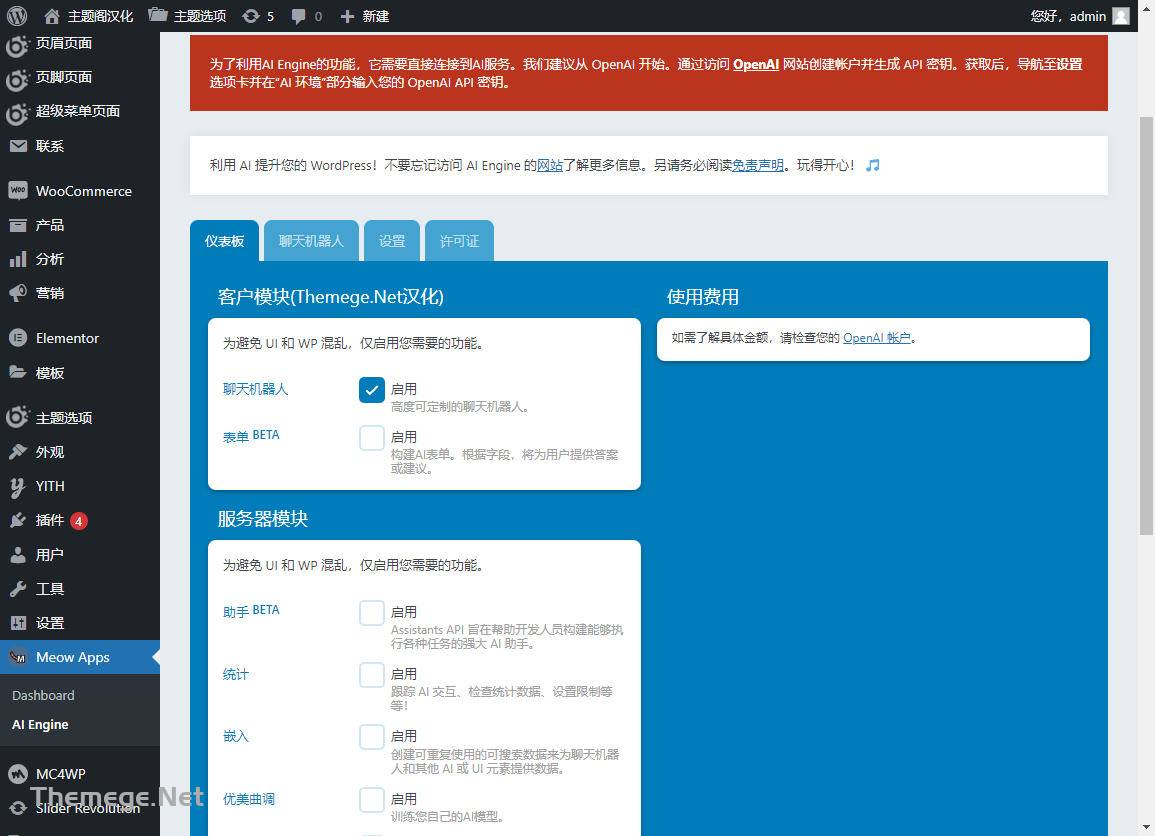This screenshot has height=836, width=1155.
Task: Click the 统计 module label
Action: coord(236,675)
